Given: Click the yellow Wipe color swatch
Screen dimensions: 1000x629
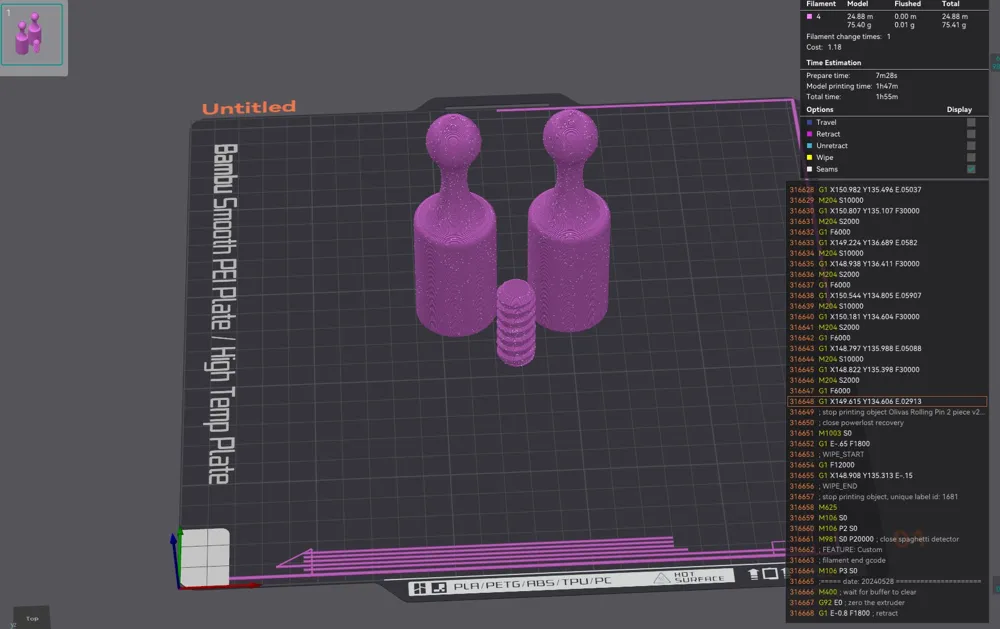Looking at the screenshot, I should tap(809, 158).
